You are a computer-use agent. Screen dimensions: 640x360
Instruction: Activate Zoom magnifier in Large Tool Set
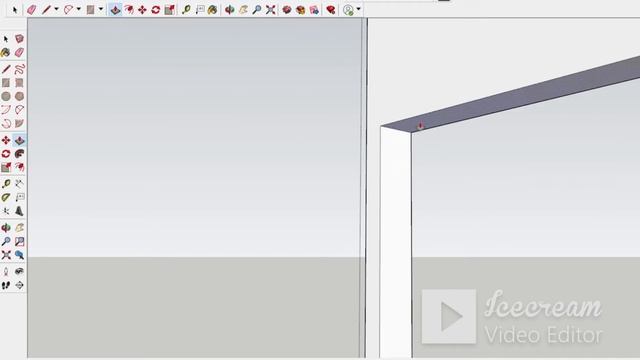(x=6, y=242)
